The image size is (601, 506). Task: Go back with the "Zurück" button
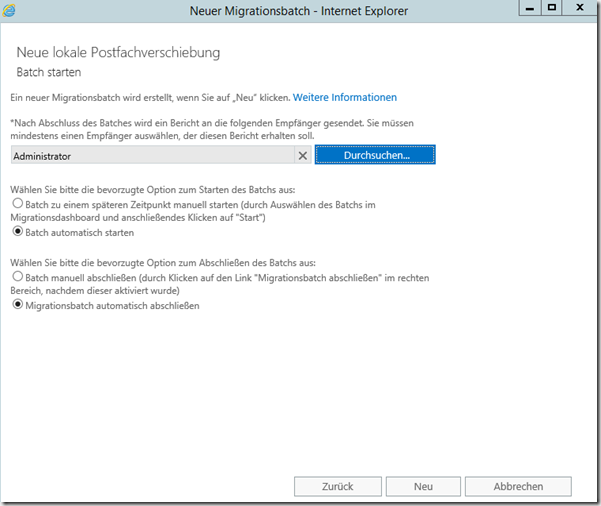pyautogui.click(x=338, y=486)
